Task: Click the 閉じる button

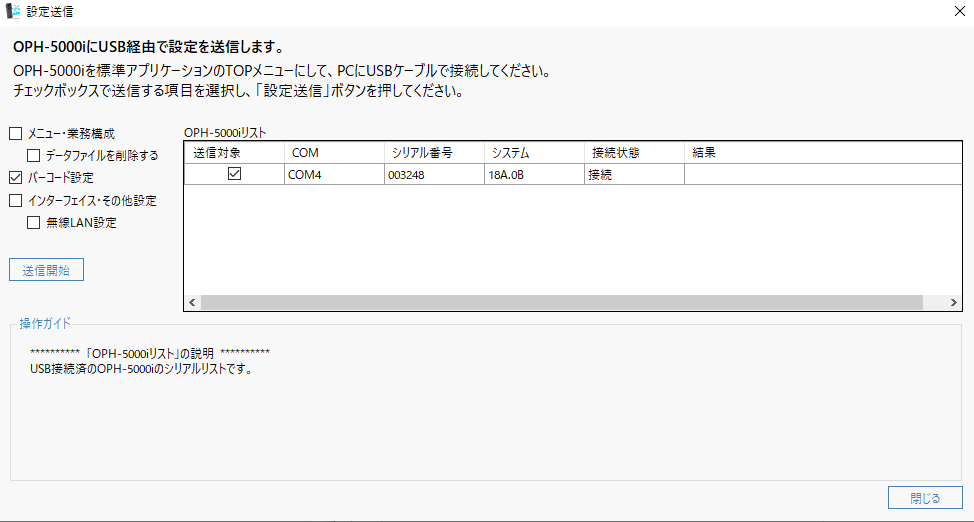Action: (x=926, y=498)
